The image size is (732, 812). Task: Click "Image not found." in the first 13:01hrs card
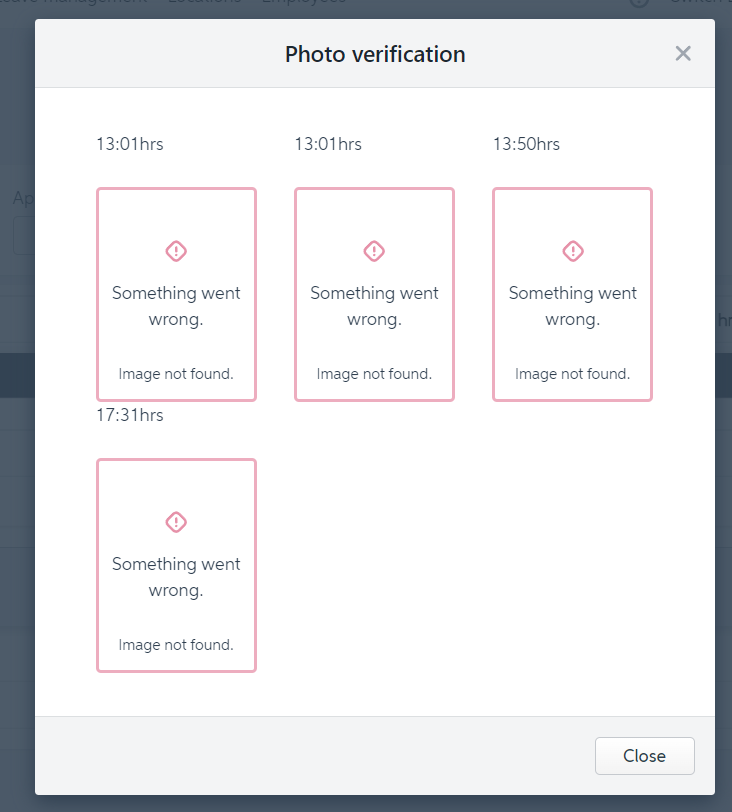tap(176, 374)
